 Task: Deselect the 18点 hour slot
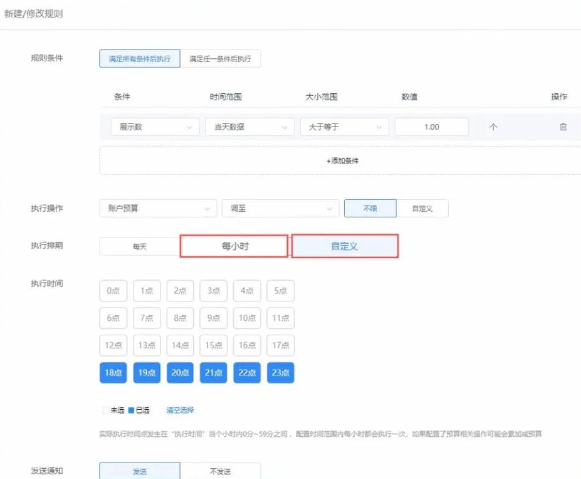(113, 373)
